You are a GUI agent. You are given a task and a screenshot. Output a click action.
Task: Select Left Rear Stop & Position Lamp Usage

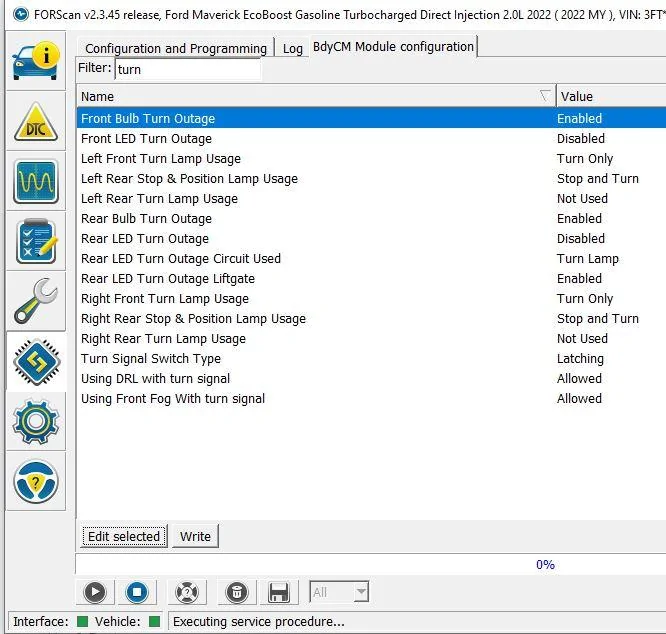click(371, 178)
